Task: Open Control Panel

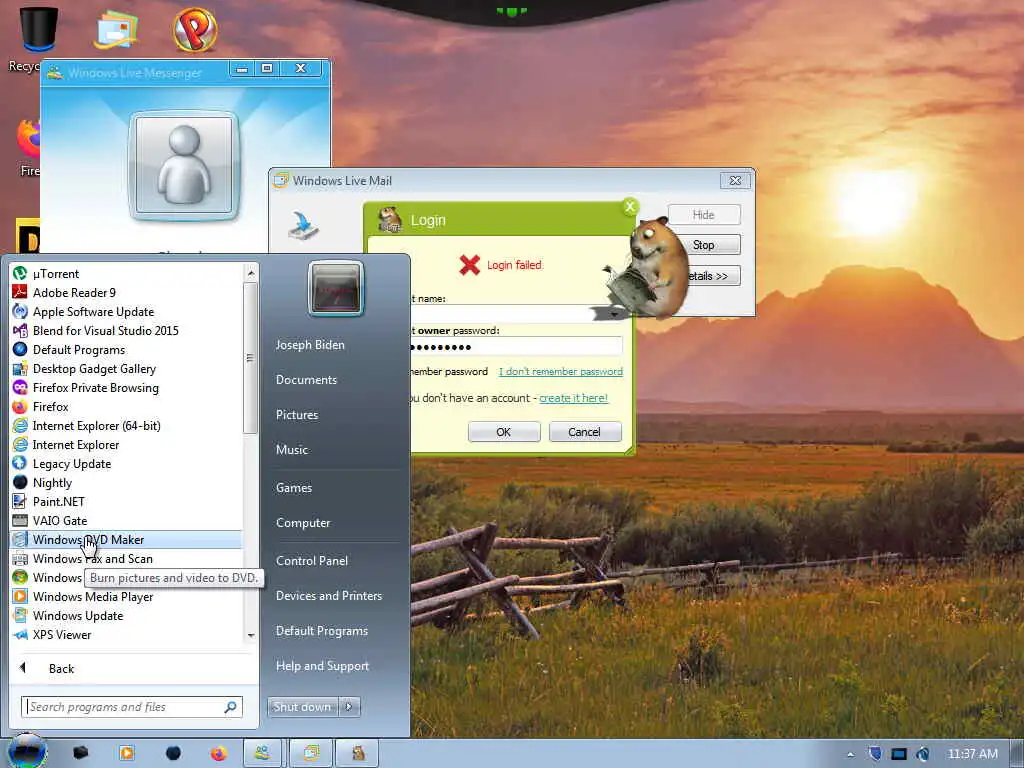Action: coord(312,561)
